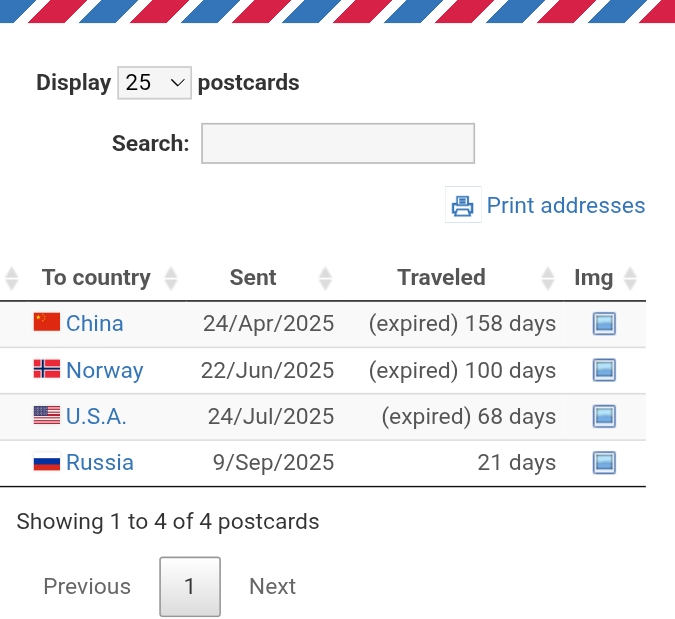Sort table by Sent date column
Screen dimensions: 675x619
coord(253,278)
